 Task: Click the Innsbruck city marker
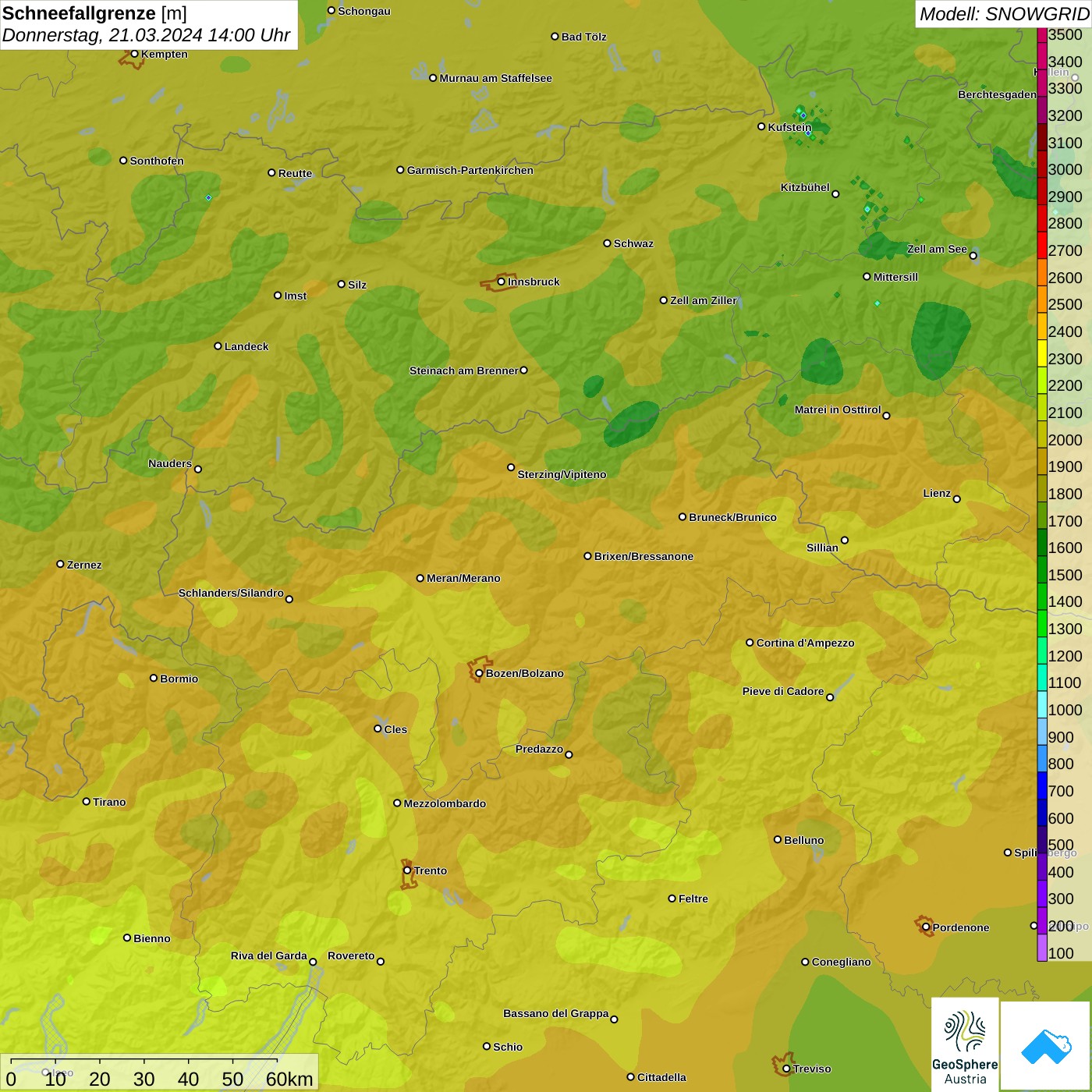pos(502,282)
